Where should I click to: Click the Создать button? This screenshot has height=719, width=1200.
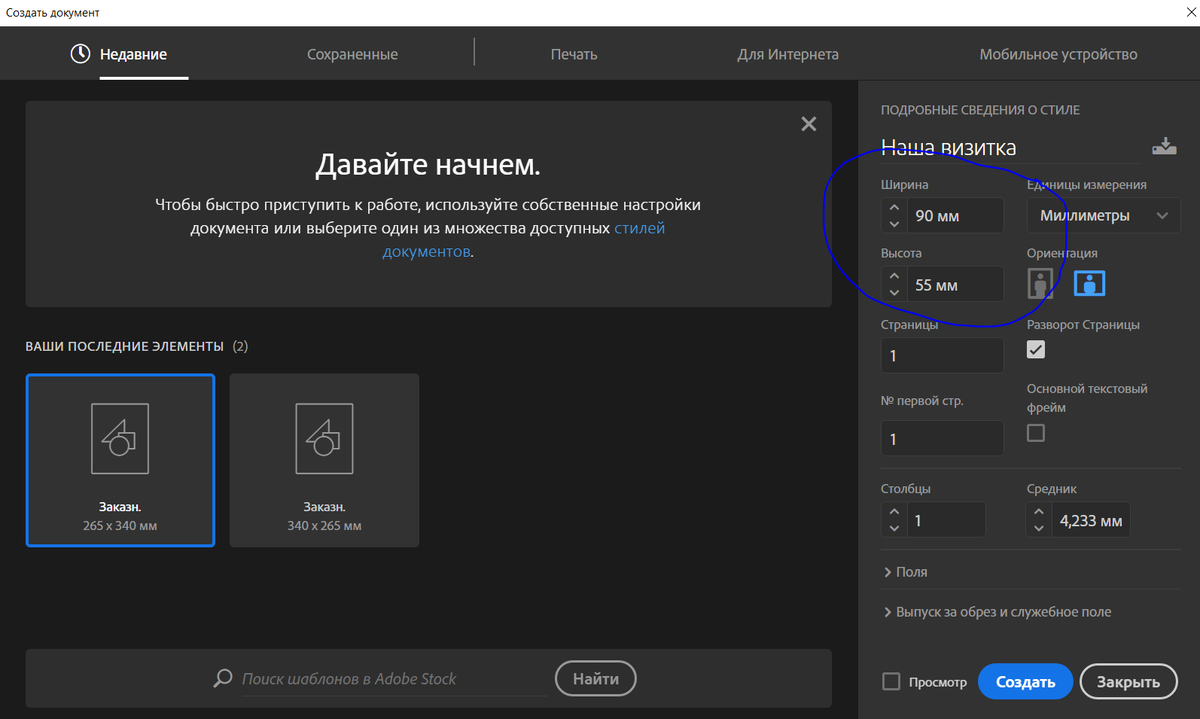pos(1025,682)
